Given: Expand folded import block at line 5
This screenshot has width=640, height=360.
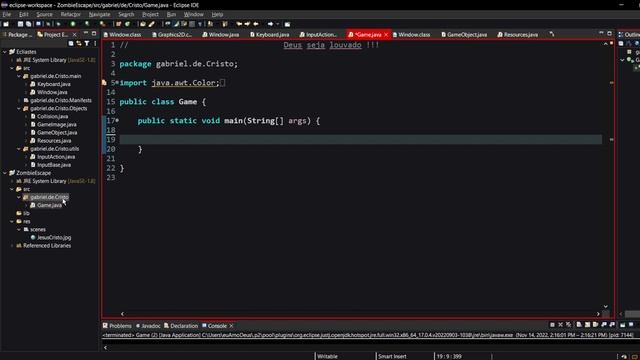Looking at the screenshot, I should pos(117,83).
